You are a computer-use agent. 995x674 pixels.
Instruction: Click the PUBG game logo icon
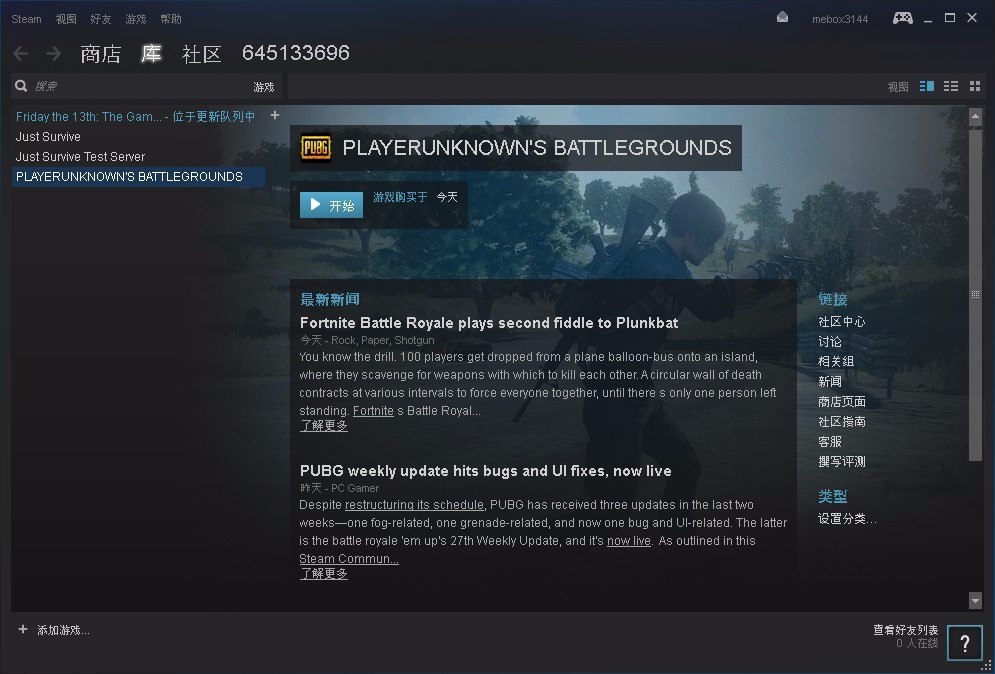pos(315,148)
